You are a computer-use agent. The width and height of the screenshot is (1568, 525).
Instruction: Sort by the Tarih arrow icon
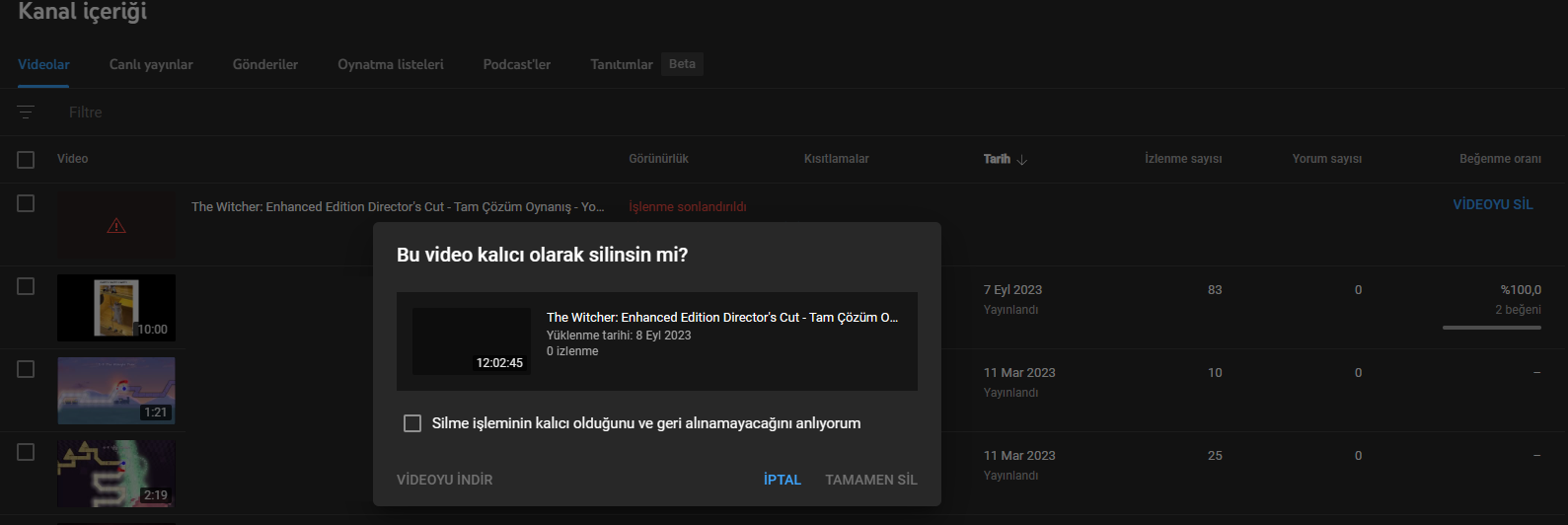coord(1021,159)
